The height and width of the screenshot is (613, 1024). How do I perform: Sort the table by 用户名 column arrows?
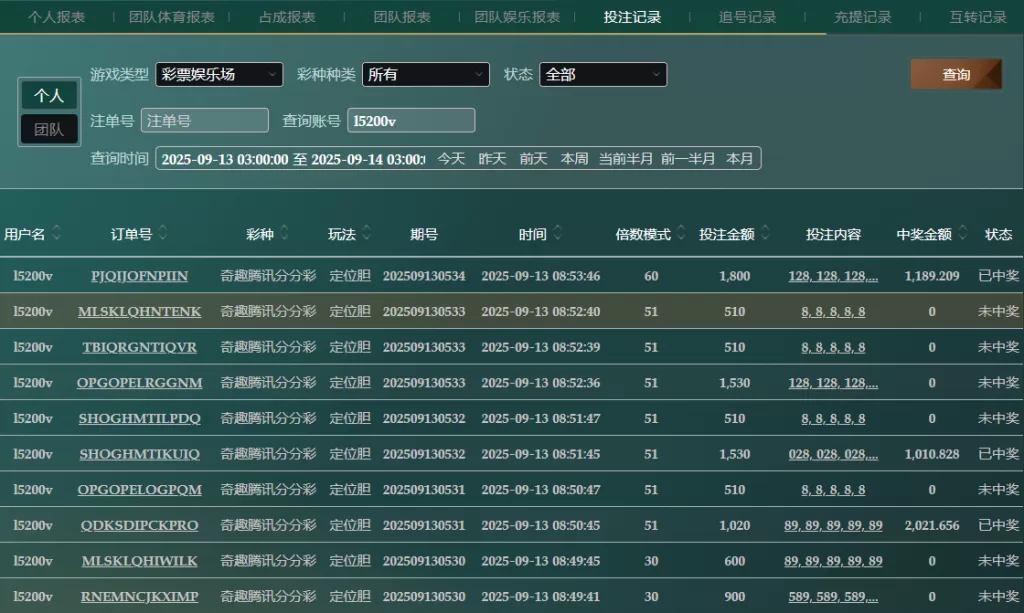[x=57, y=233]
